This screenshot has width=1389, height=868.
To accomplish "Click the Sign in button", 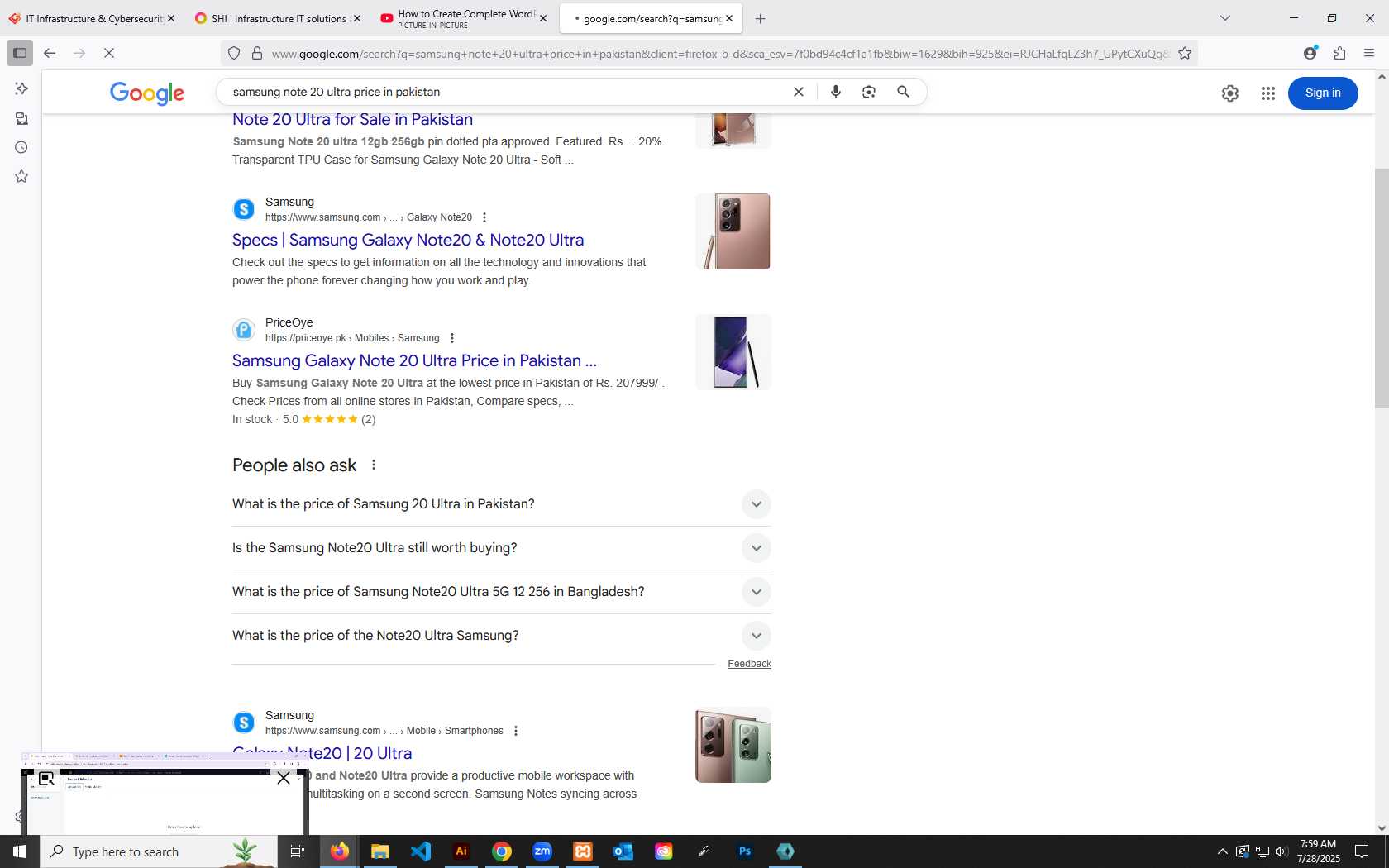I will click(x=1323, y=93).
